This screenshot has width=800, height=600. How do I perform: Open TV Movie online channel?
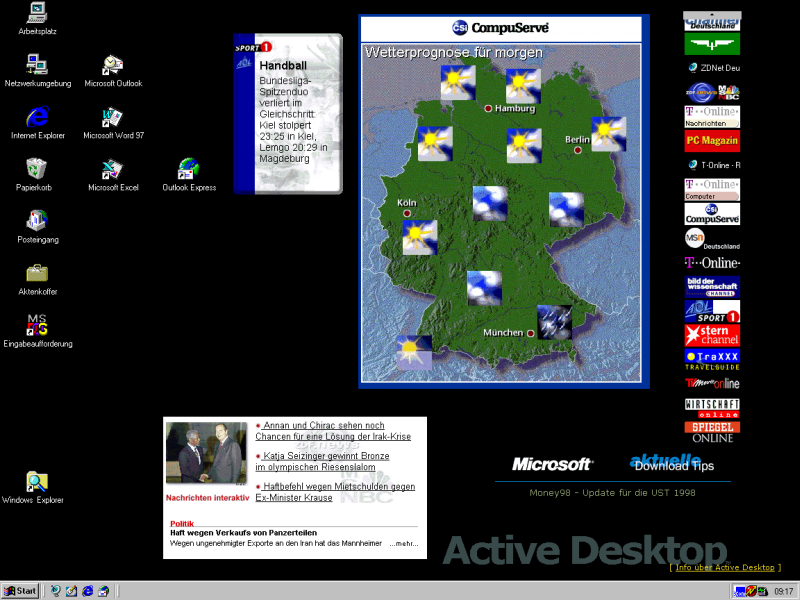712,384
